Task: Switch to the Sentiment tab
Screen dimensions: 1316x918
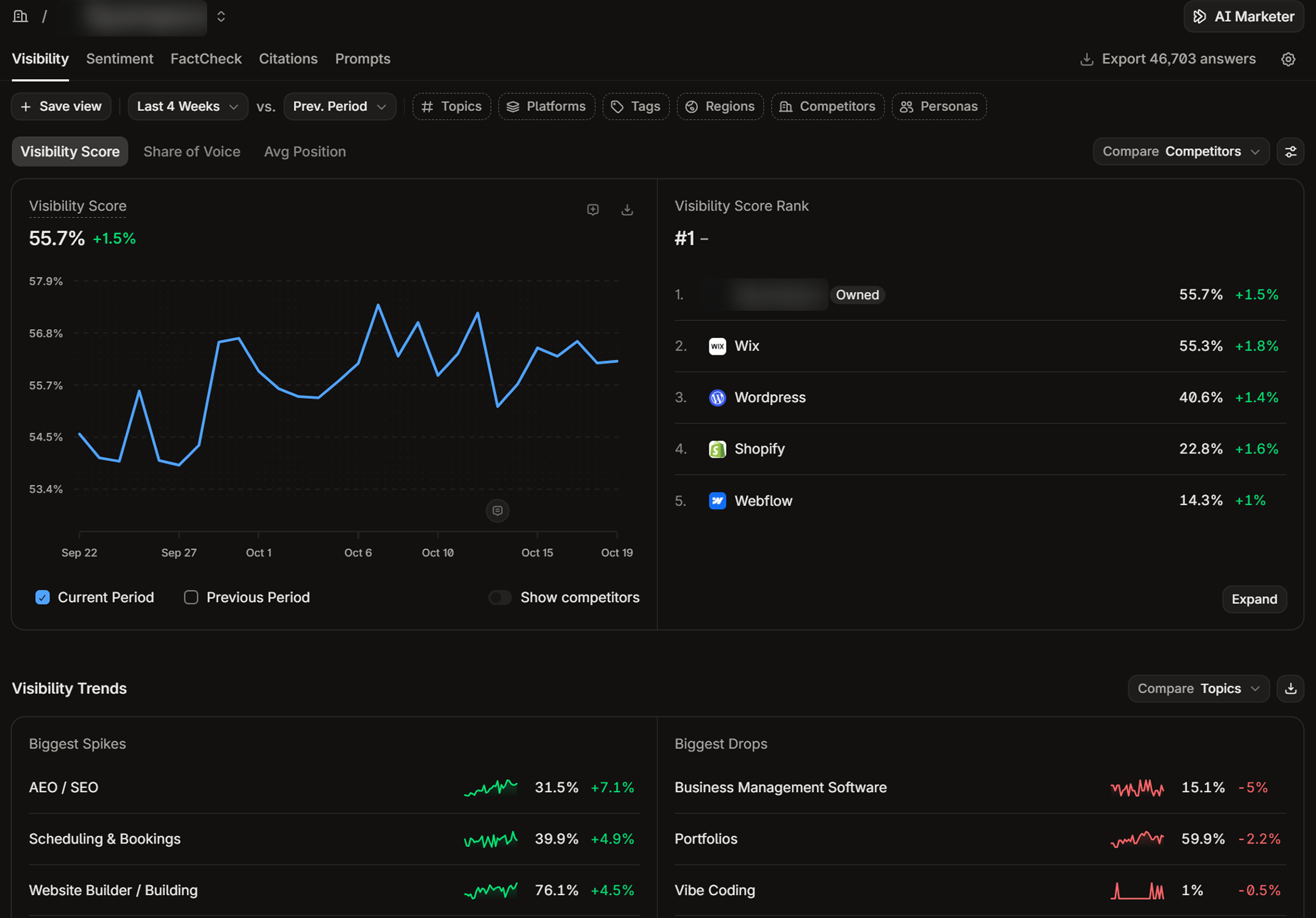Action: coord(120,59)
